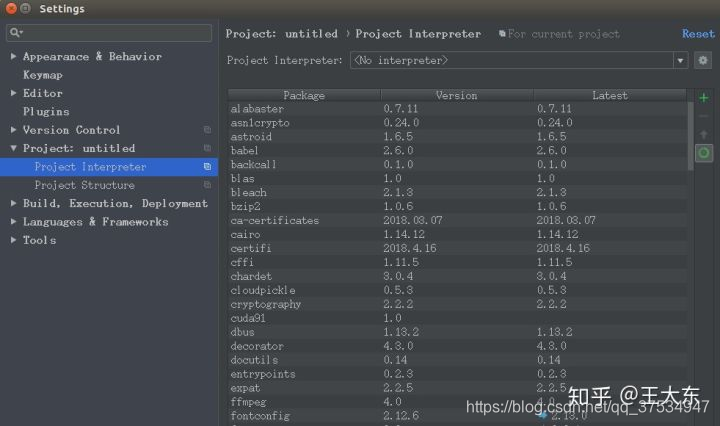Screen dimensions: 720x426
Task: Select the cuda91 package row
Action: tap(457, 318)
